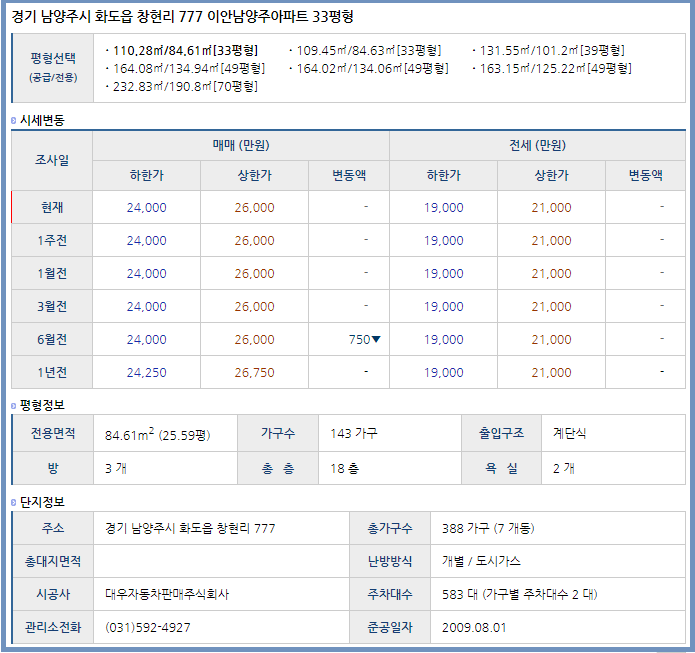The height and width of the screenshot is (653, 695).
Task: Click the completion date 2009.08.01
Action: (474, 627)
